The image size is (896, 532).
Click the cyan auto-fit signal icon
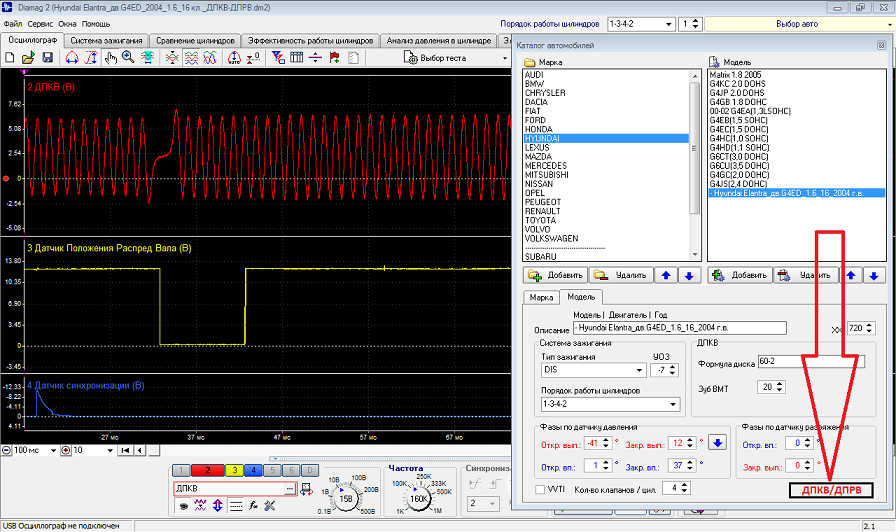147,58
